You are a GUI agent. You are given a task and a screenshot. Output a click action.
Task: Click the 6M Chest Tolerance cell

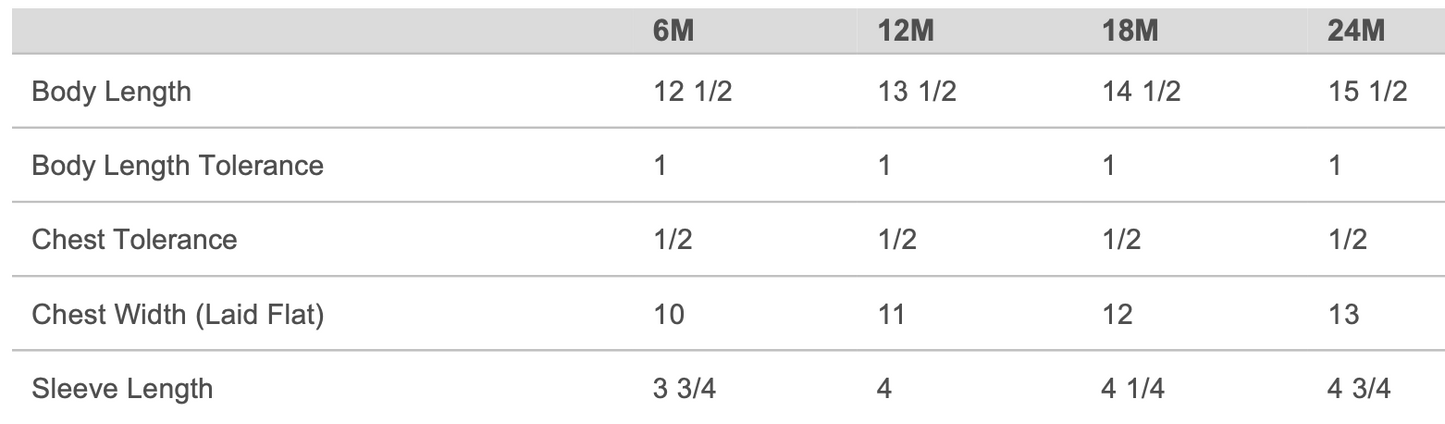click(670, 240)
